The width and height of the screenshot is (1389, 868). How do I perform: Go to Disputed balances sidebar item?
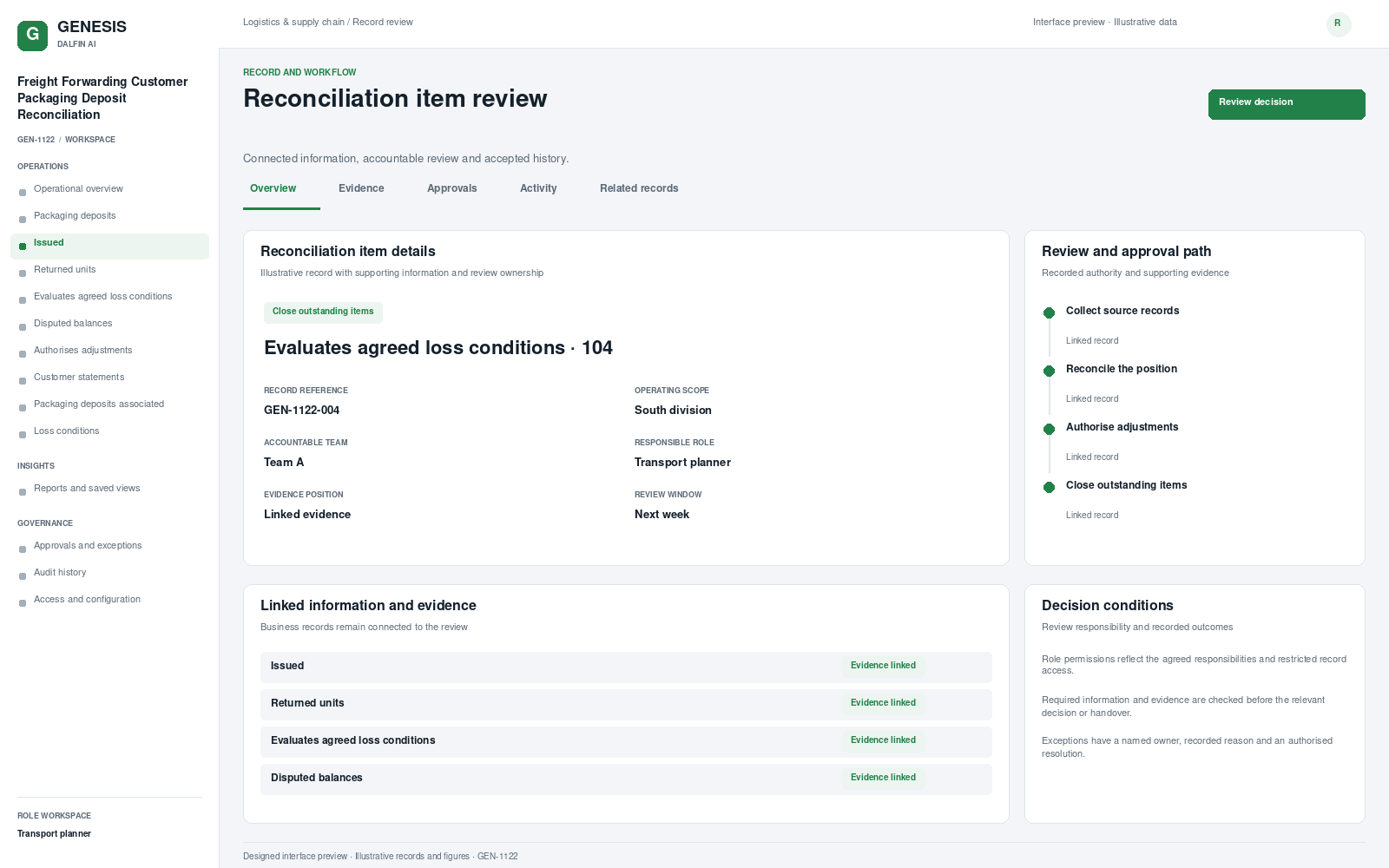point(109,324)
